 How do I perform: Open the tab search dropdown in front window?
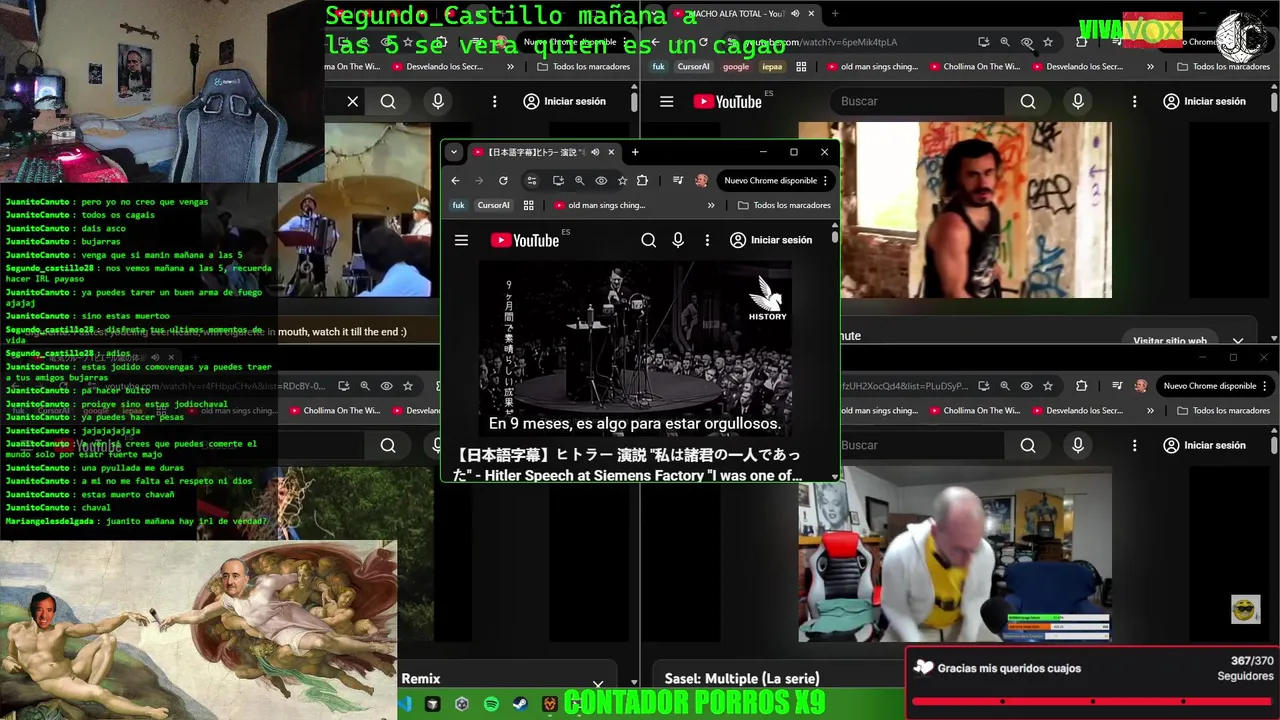pos(454,152)
